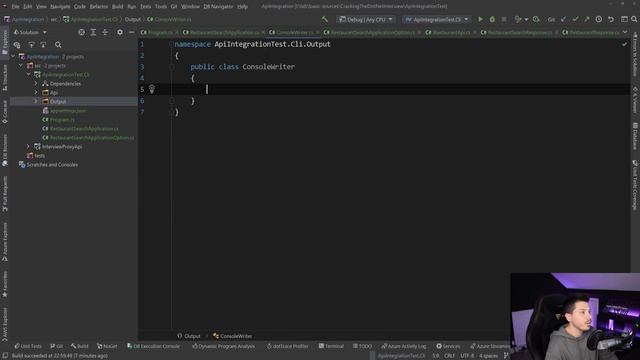Open ApiIntegrationTest.Cli run configuration dropdown

pyautogui.click(x=436, y=19)
